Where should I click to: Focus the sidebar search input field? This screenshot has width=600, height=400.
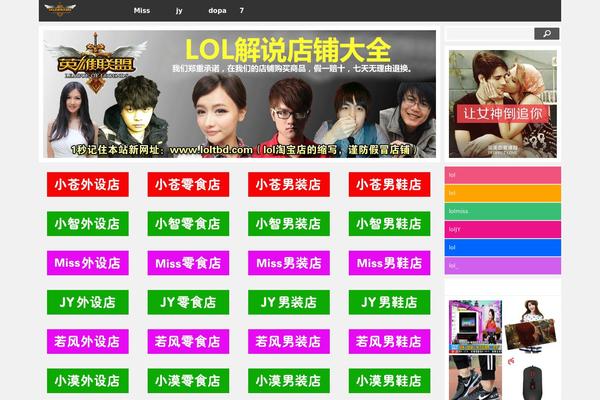tap(490, 34)
